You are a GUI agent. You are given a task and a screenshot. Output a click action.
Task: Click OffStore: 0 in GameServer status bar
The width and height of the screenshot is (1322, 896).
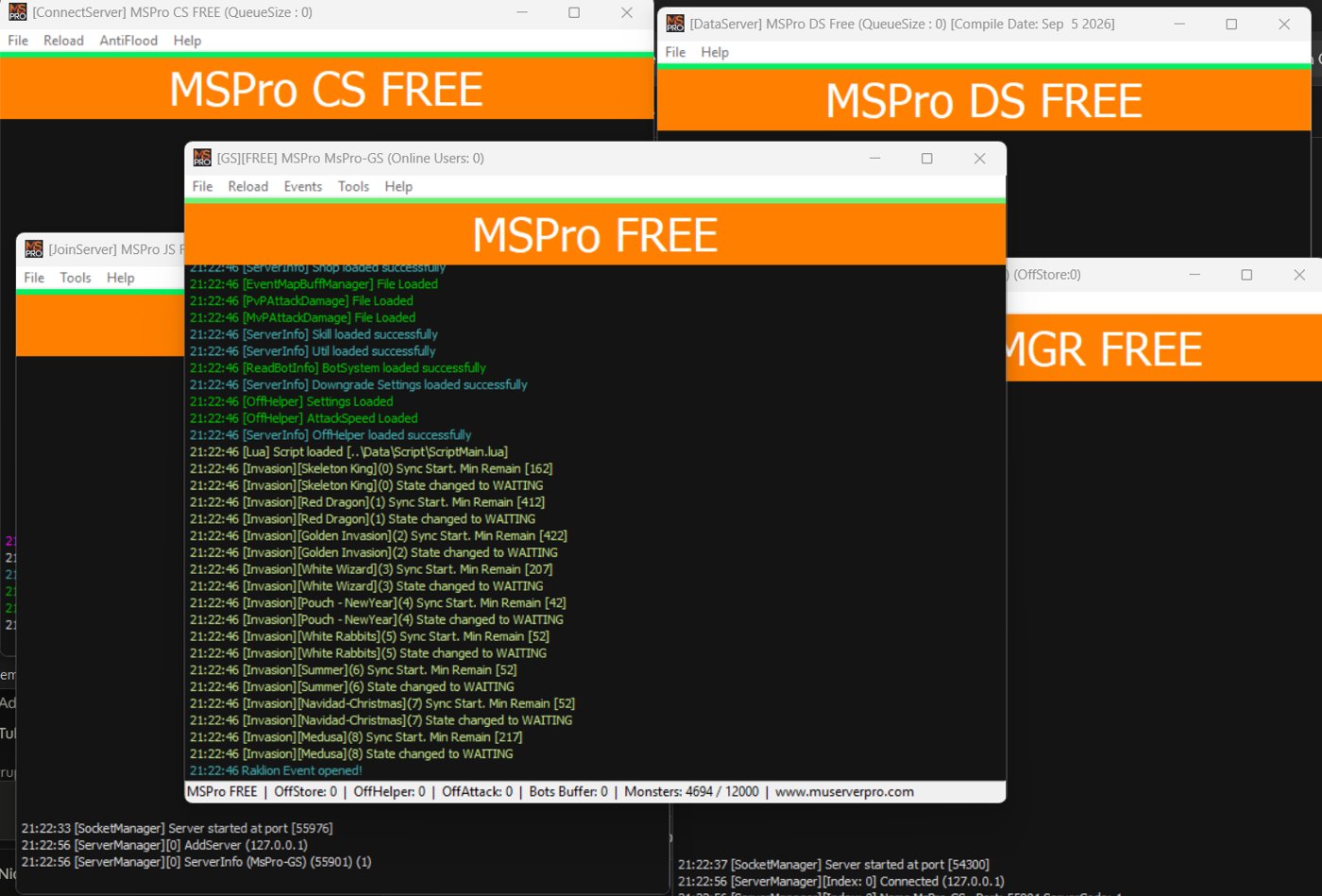[305, 792]
